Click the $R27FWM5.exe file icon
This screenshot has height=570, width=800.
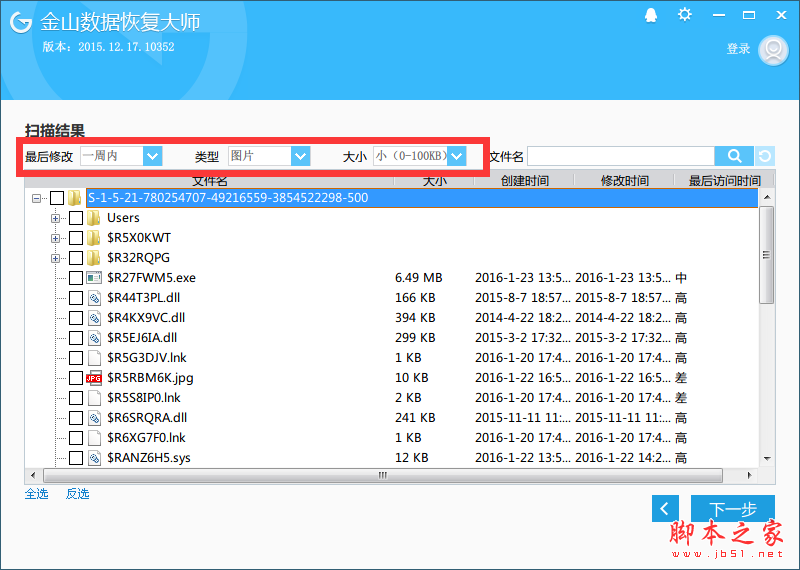pyautogui.click(x=94, y=278)
